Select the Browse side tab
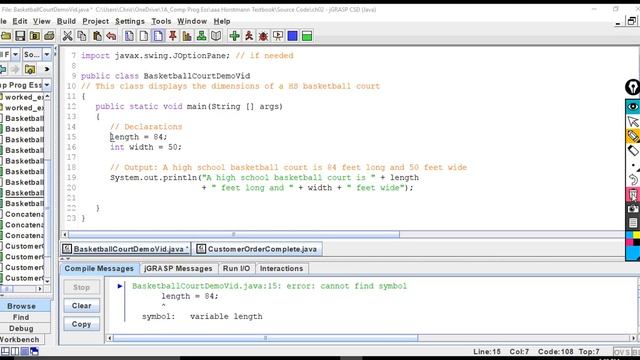This screenshot has width=640, height=360. (21, 306)
